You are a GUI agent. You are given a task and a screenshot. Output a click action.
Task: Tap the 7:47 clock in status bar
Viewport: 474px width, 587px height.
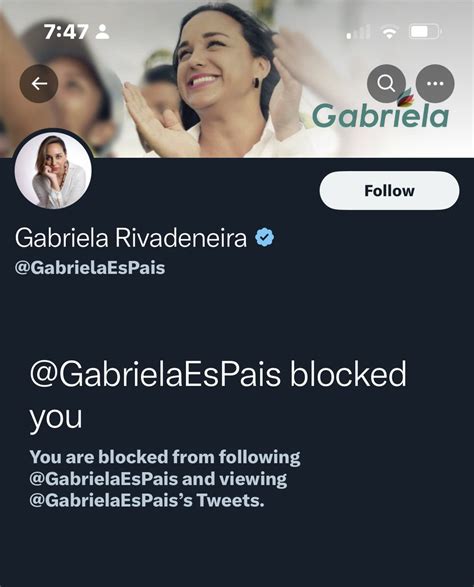(x=66, y=32)
